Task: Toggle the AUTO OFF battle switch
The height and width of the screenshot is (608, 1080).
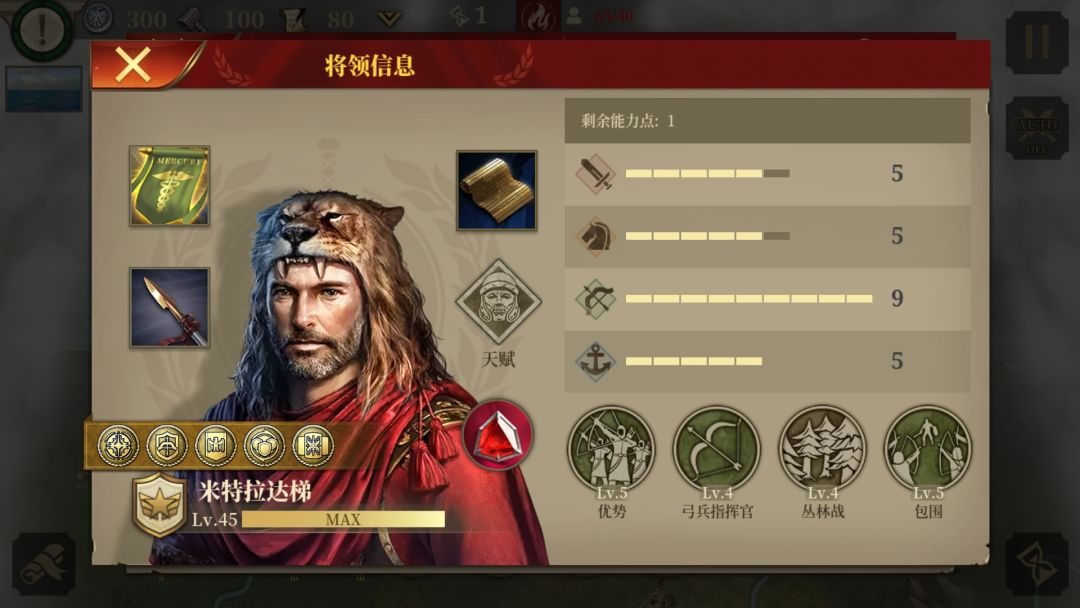Action: 1037,128
